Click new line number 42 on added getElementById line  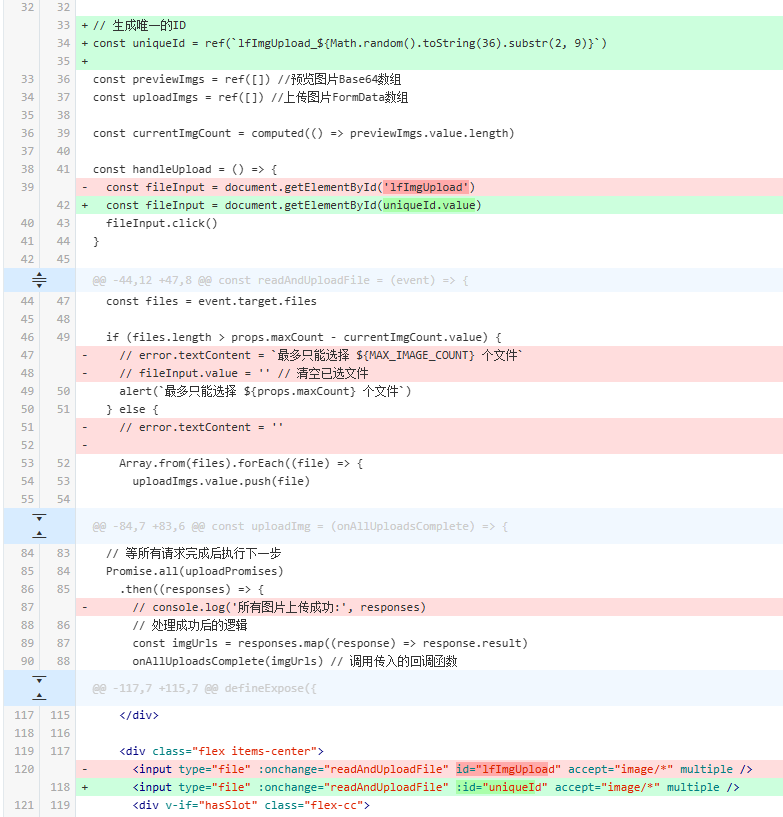[62, 205]
